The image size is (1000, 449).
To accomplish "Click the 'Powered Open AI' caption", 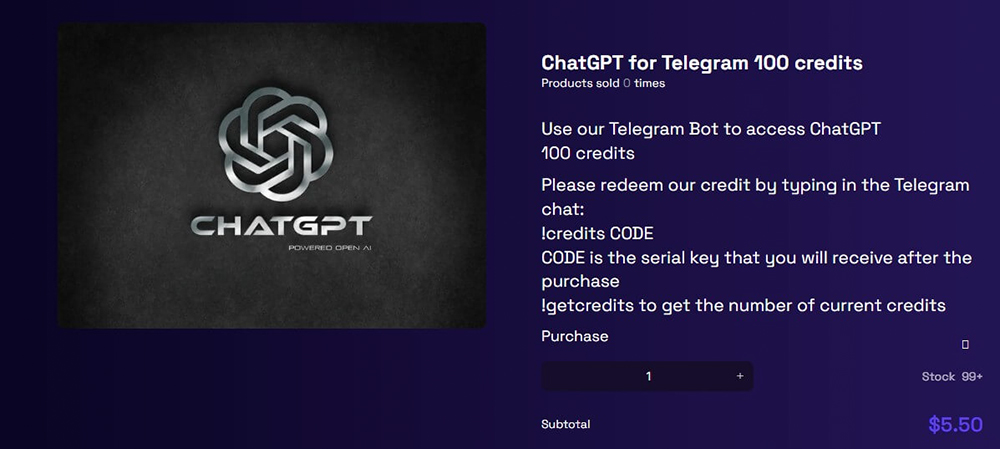I will [x=329, y=247].
